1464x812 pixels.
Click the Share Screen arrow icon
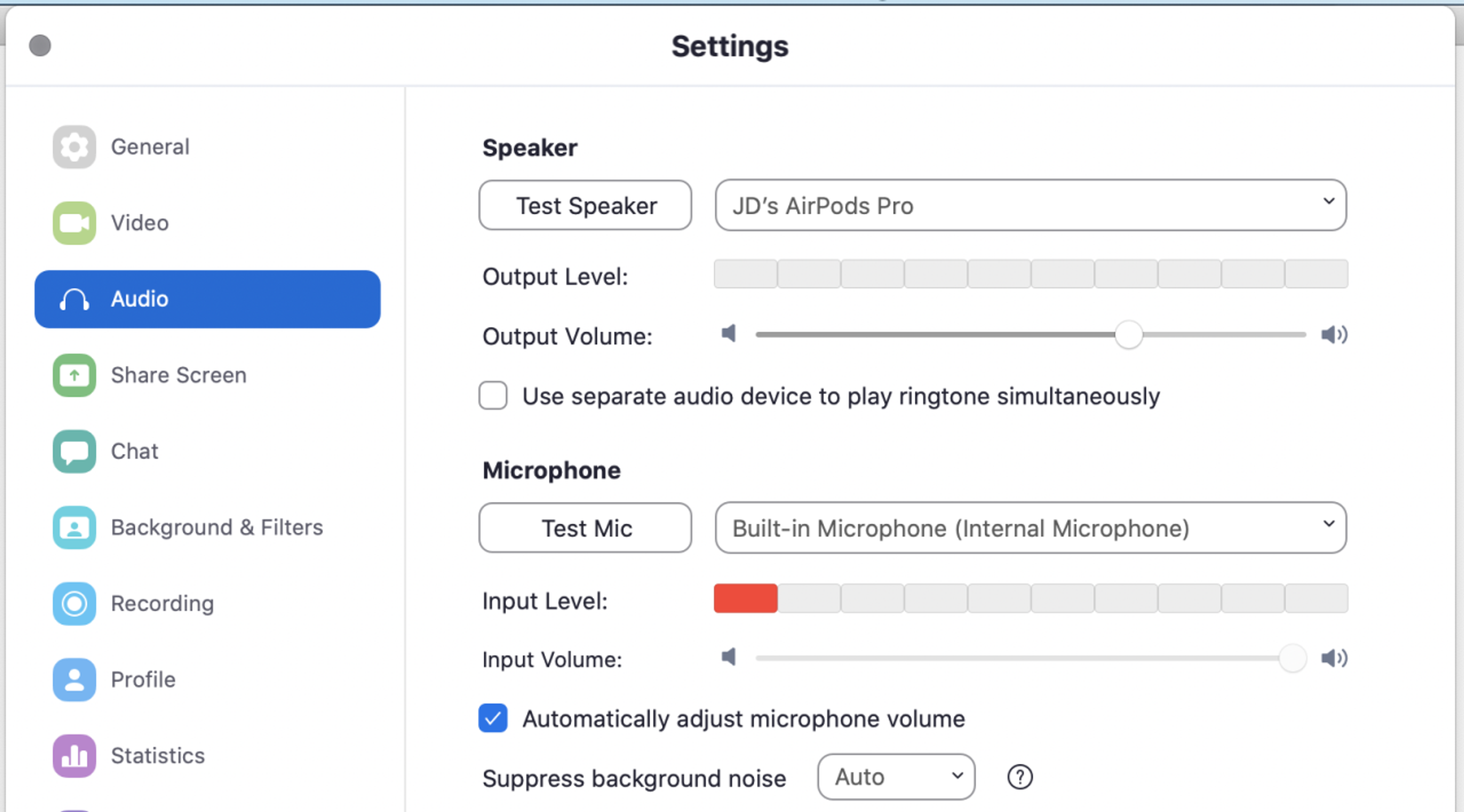74,375
